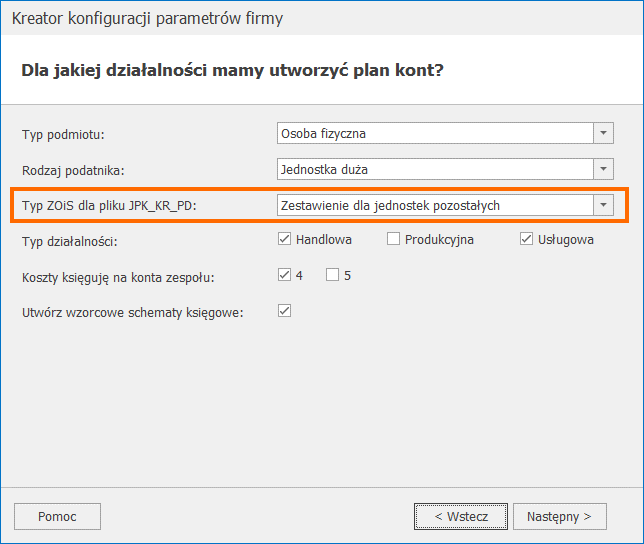Expand the Rodzaj podatnika dropdown arrow

point(603,169)
